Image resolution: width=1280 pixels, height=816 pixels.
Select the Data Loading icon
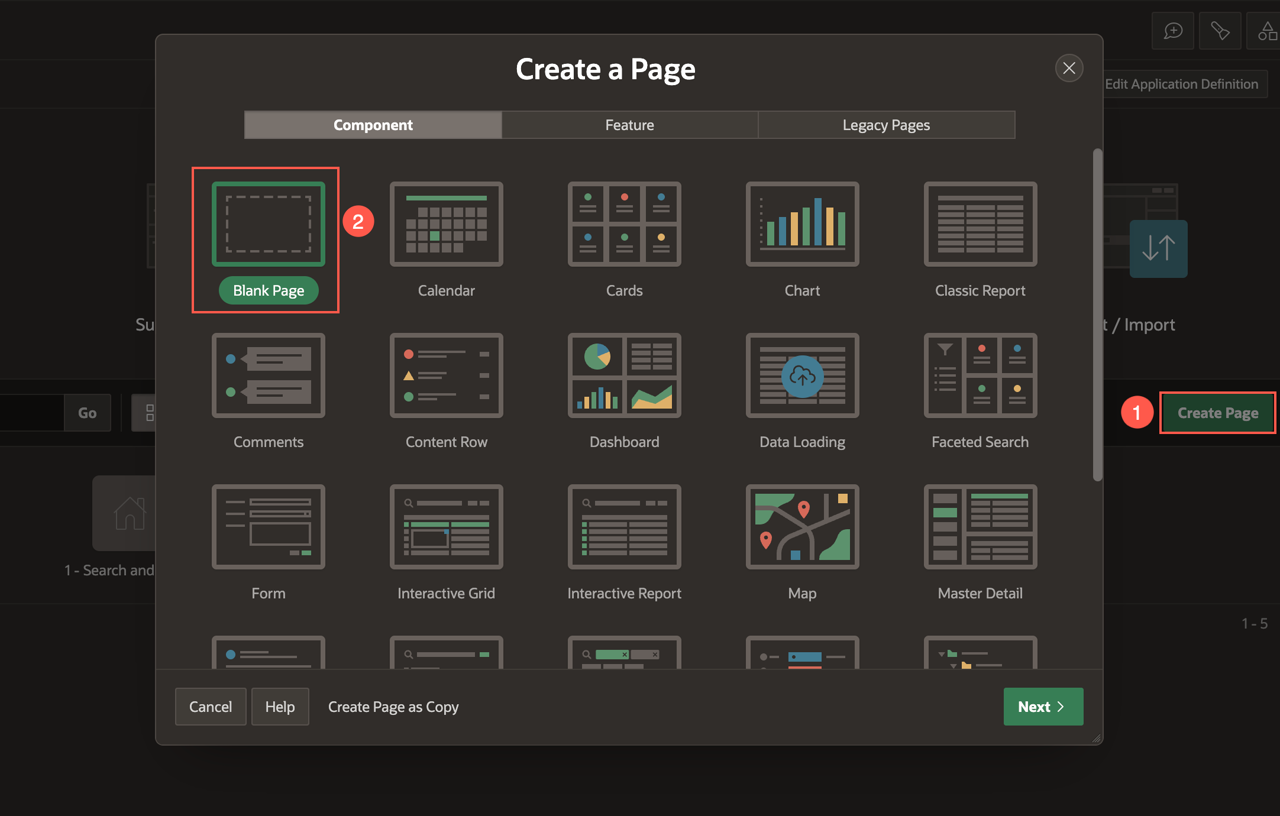(802, 375)
